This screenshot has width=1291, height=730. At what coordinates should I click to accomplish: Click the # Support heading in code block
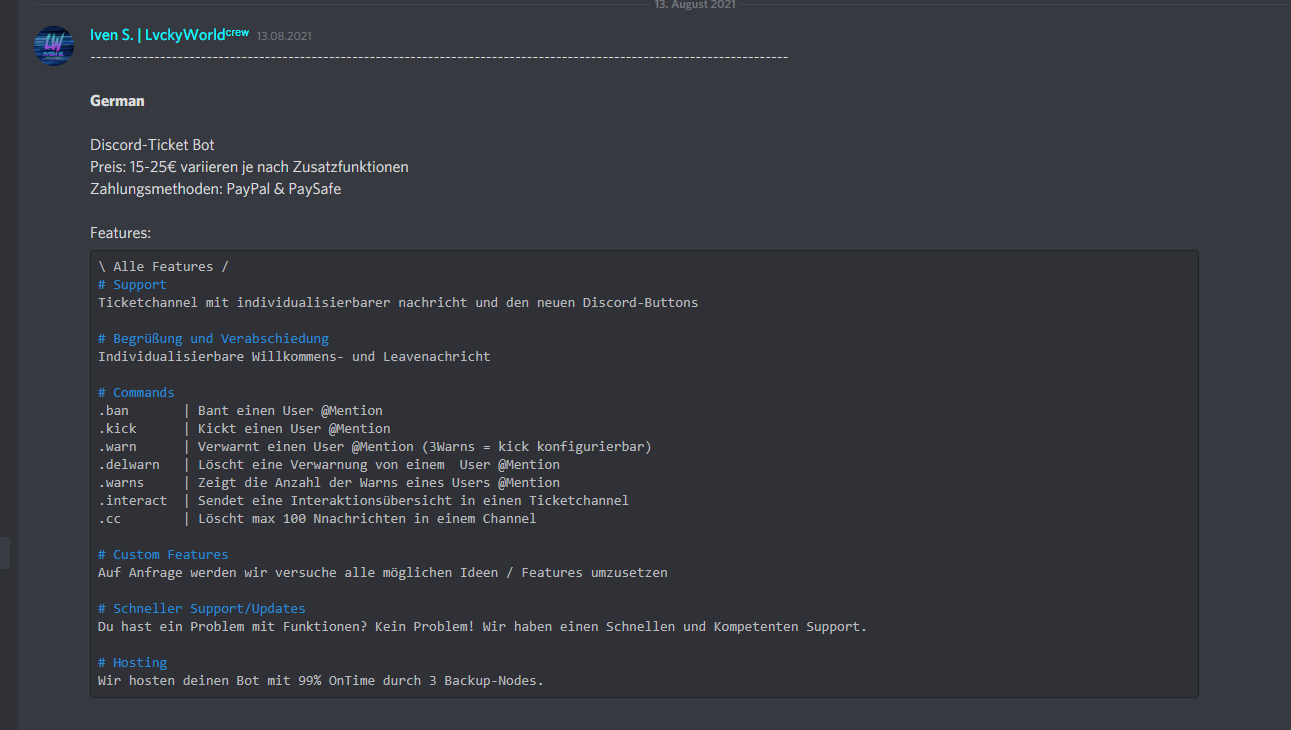pos(132,285)
